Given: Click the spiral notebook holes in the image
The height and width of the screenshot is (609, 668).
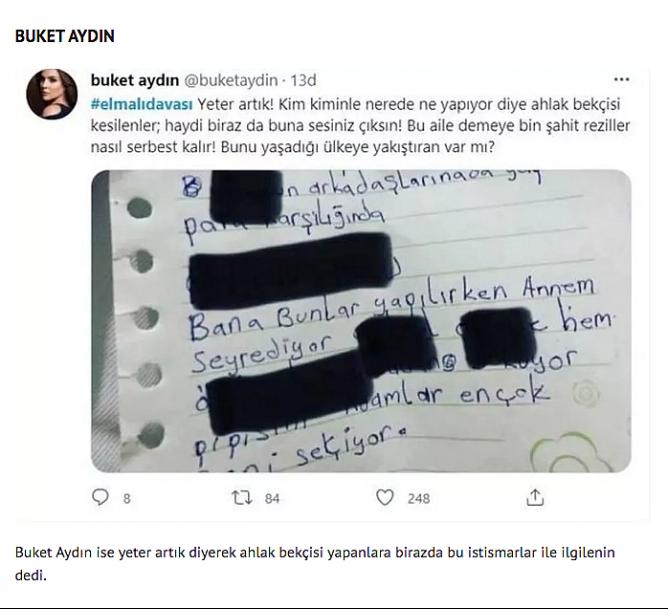Looking at the screenshot, I should point(143,320).
